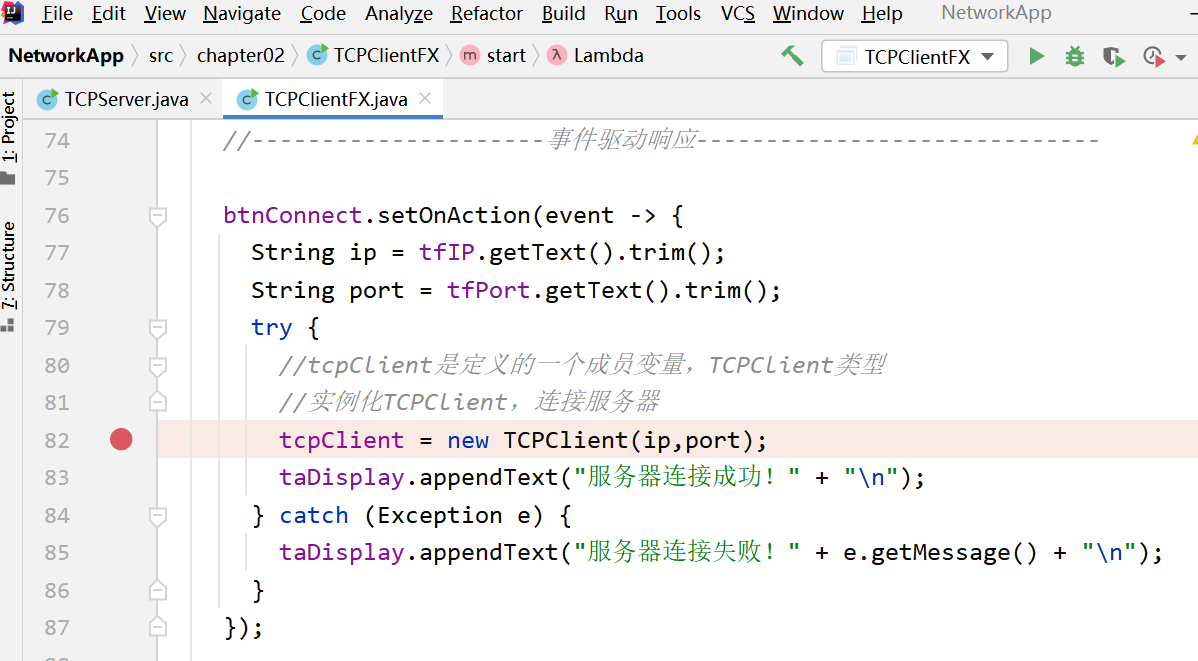This screenshot has width=1198, height=661.
Task: Click TCPClient constructor call on line 82
Action: (565, 440)
